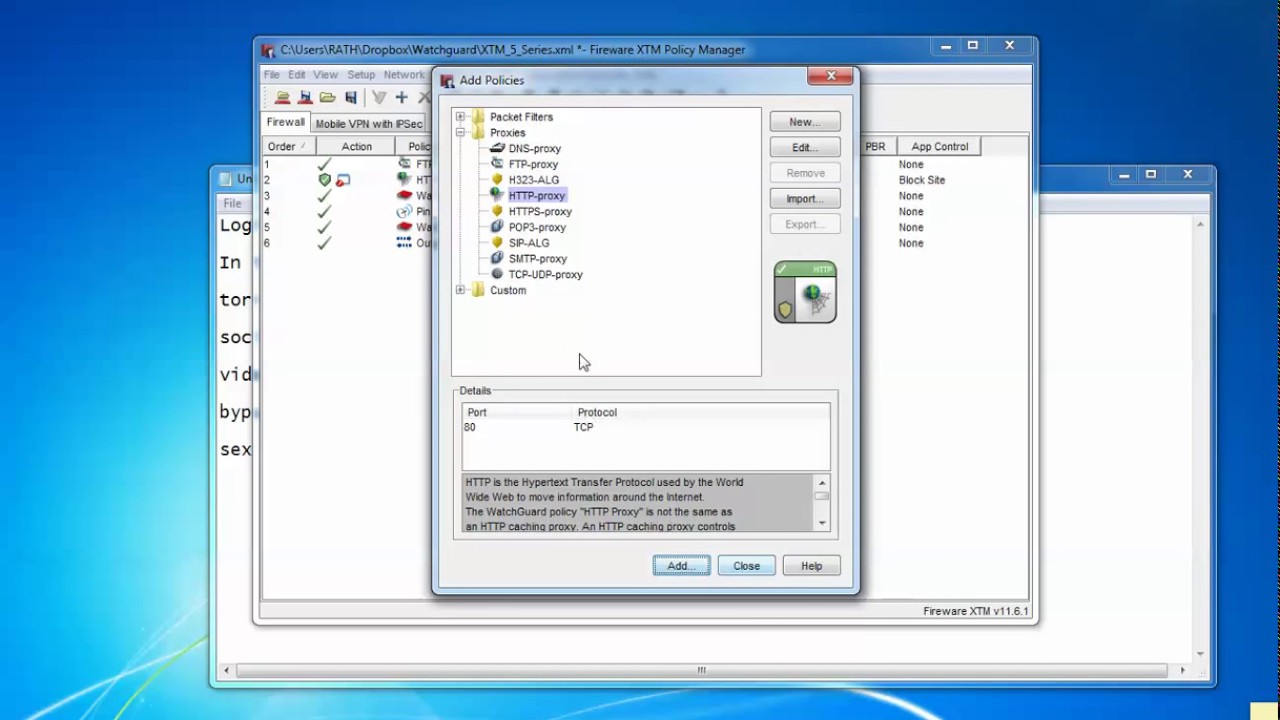Click description box scroll up arrow

(822, 483)
